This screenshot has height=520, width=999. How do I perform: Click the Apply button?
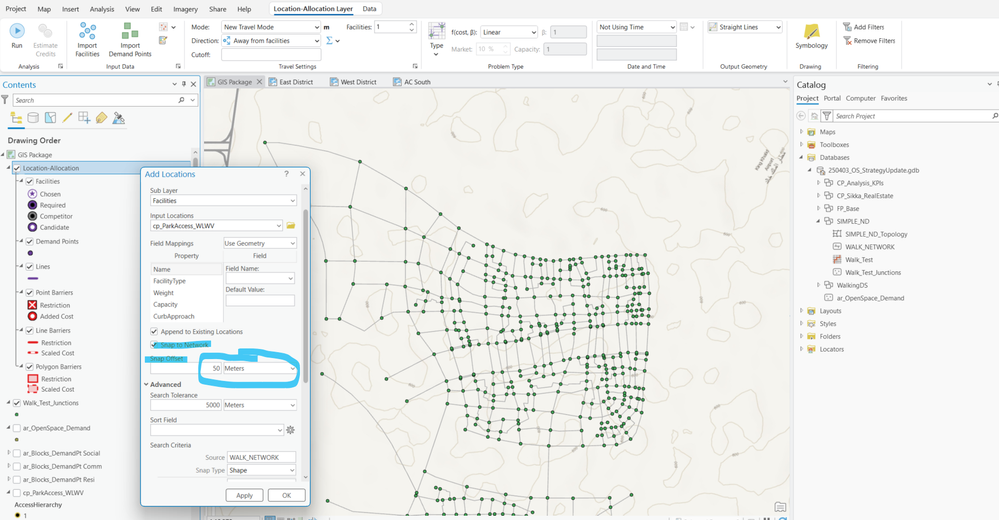click(244, 495)
